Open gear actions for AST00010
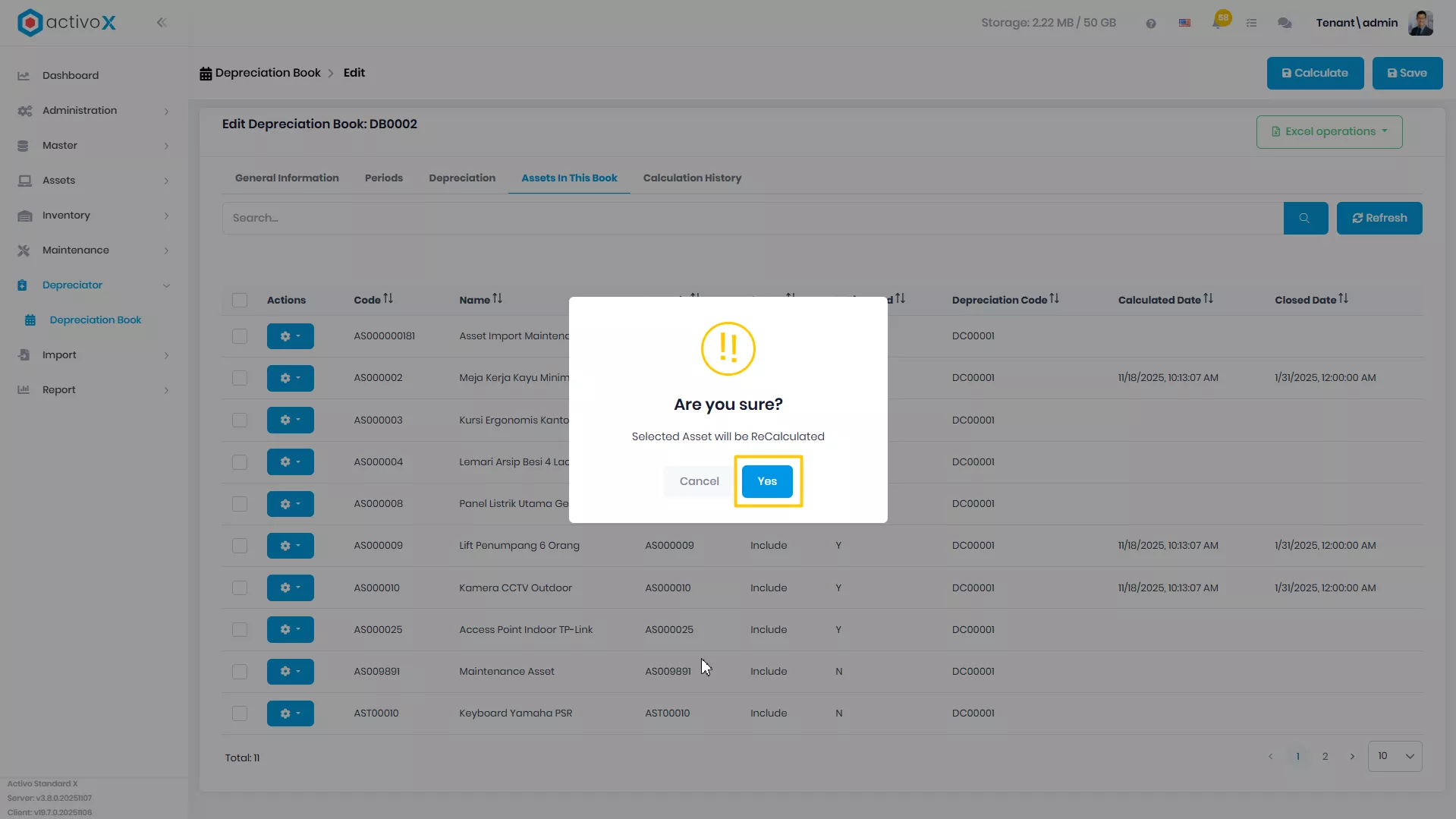The width and height of the screenshot is (1456, 819). pyautogui.click(x=290, y=713)
